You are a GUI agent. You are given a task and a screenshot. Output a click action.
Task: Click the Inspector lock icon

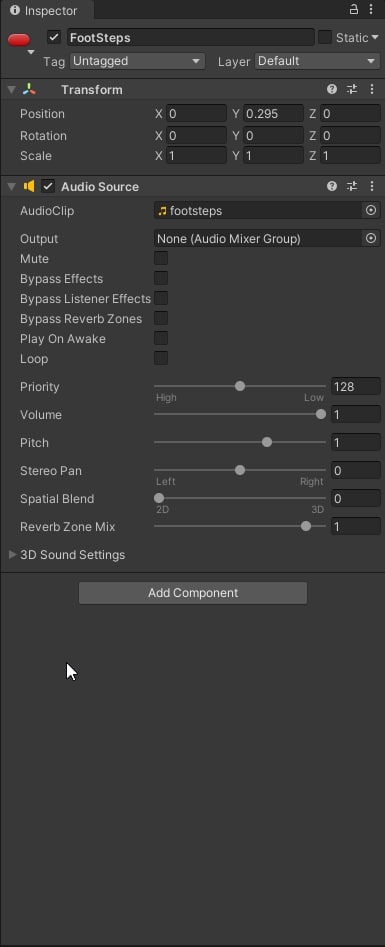[354, 10]
